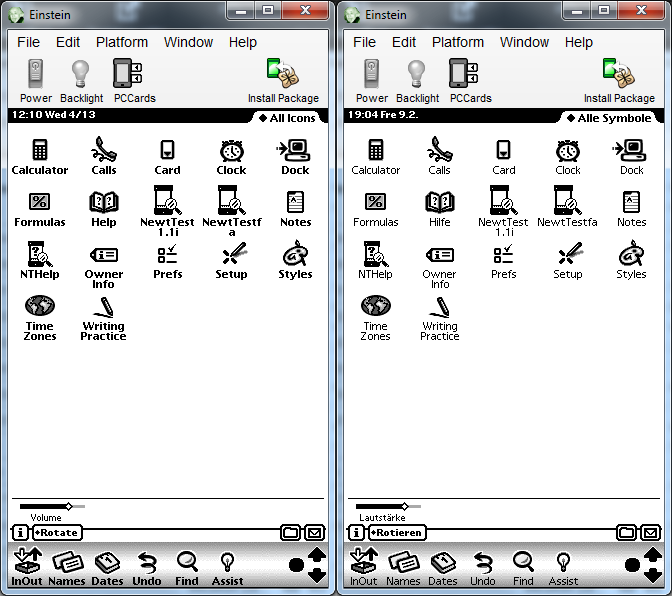The height and width of the screenshot is (596, 672).
Task: Open Calls in the left Einstein window
Action: 104,156
